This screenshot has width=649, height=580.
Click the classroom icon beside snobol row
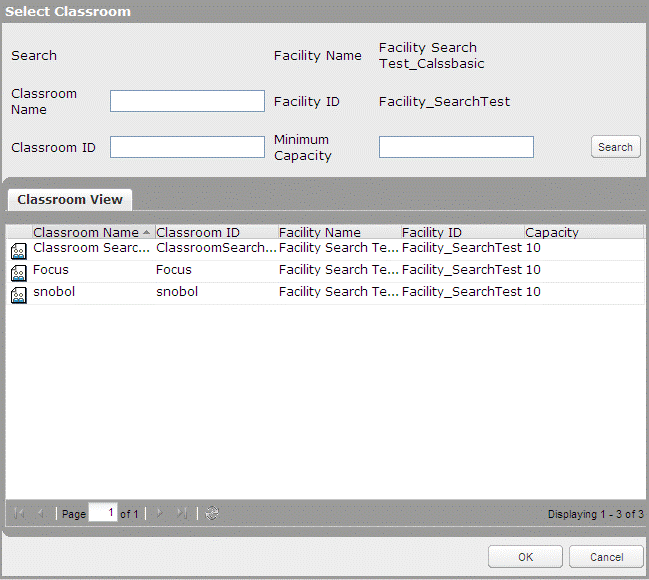(x=19, y=295)
